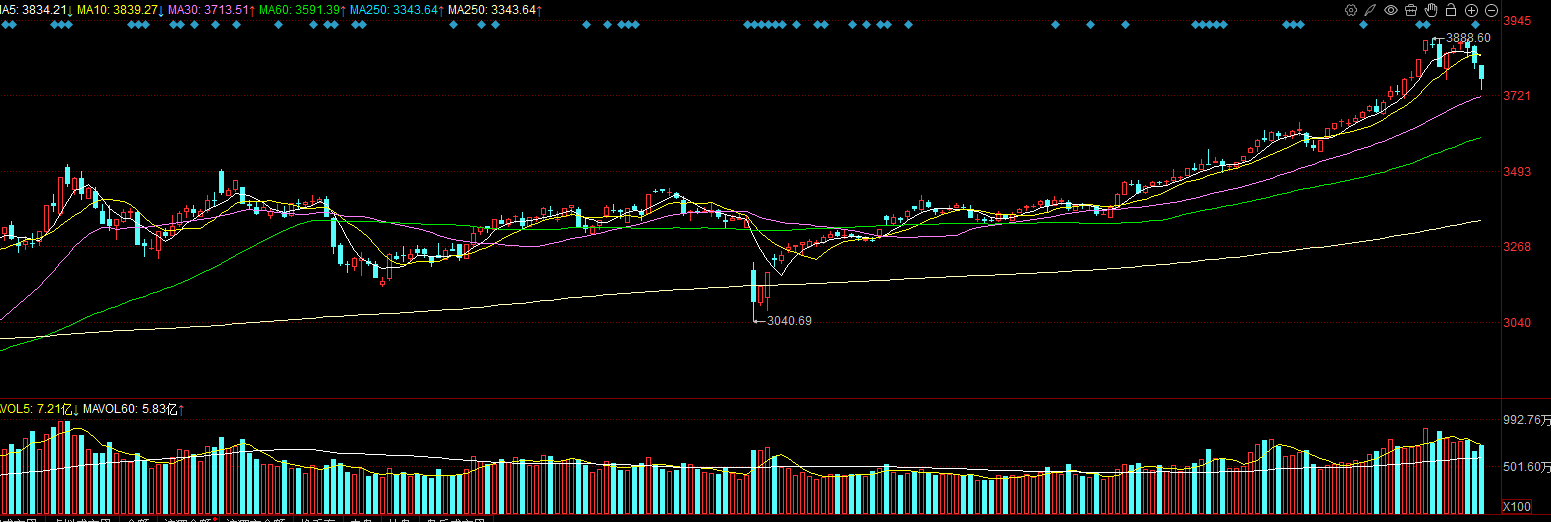Click the X100 volume scale label
Viewport: 1551px width, 522px height.
pos(1518,506)
